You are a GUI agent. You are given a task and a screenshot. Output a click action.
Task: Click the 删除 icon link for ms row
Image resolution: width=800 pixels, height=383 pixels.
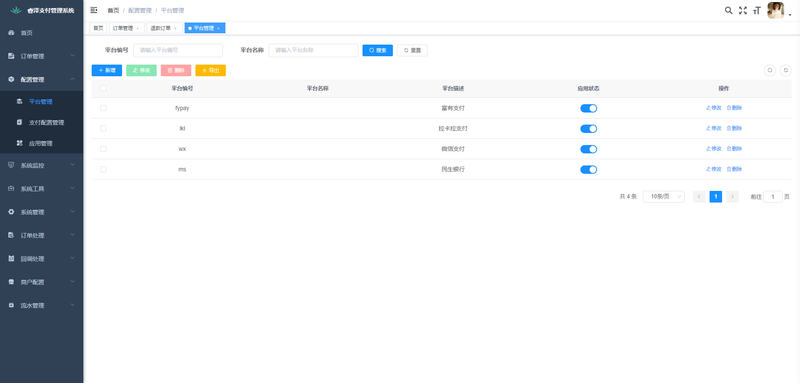[734, 169]
